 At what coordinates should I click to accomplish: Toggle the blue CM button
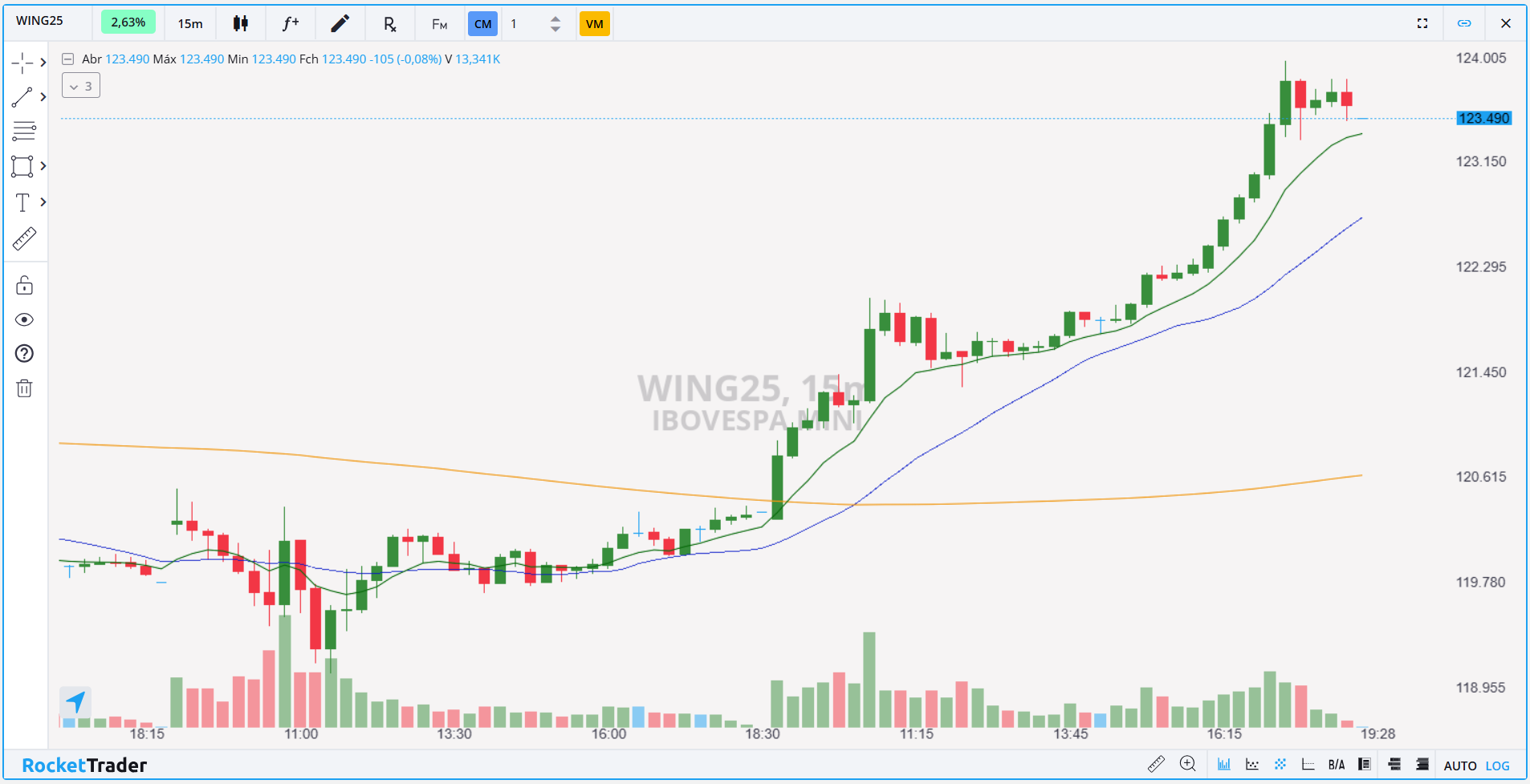(x=482, y=24)
